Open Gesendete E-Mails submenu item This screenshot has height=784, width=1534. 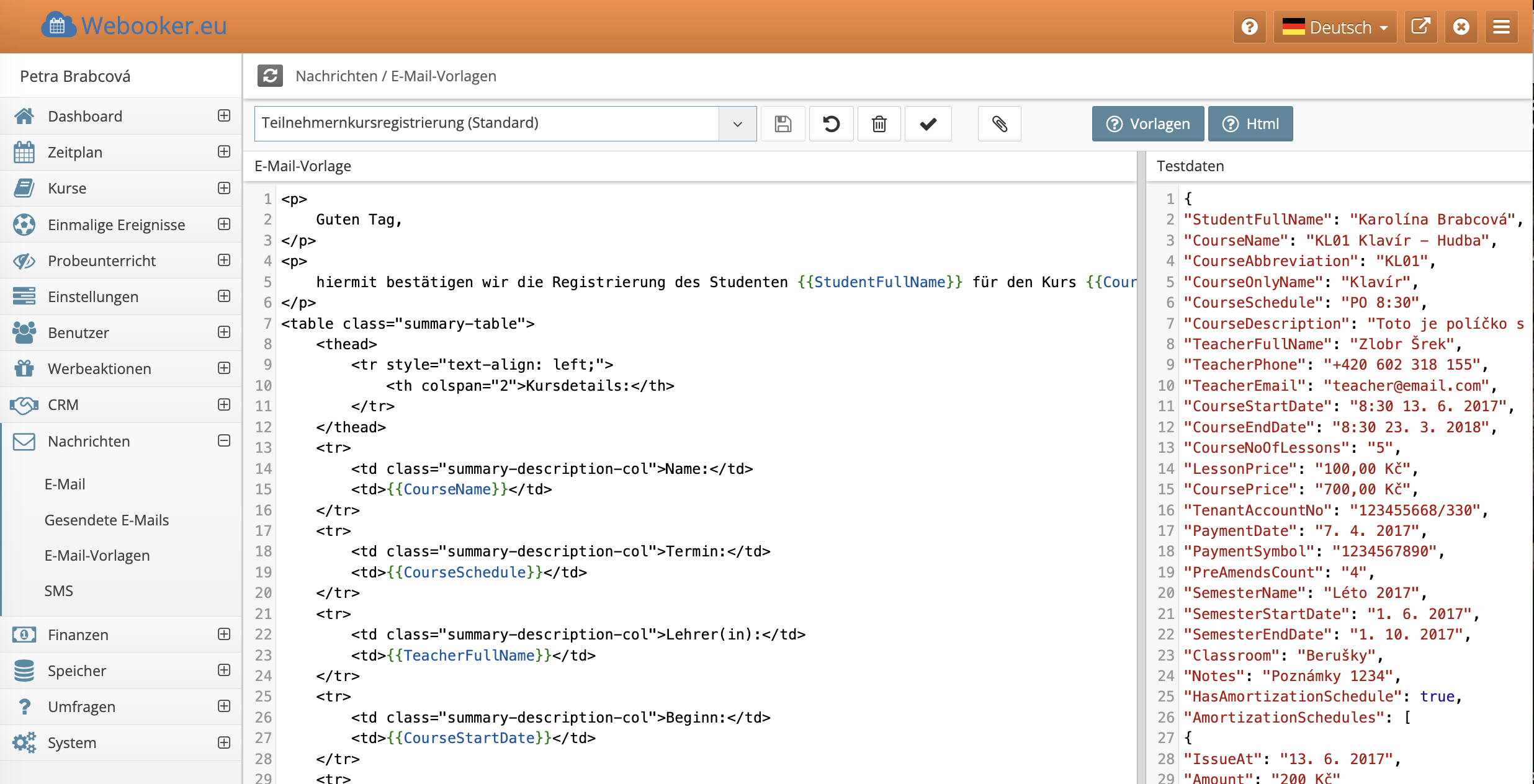tap(107, 520)
